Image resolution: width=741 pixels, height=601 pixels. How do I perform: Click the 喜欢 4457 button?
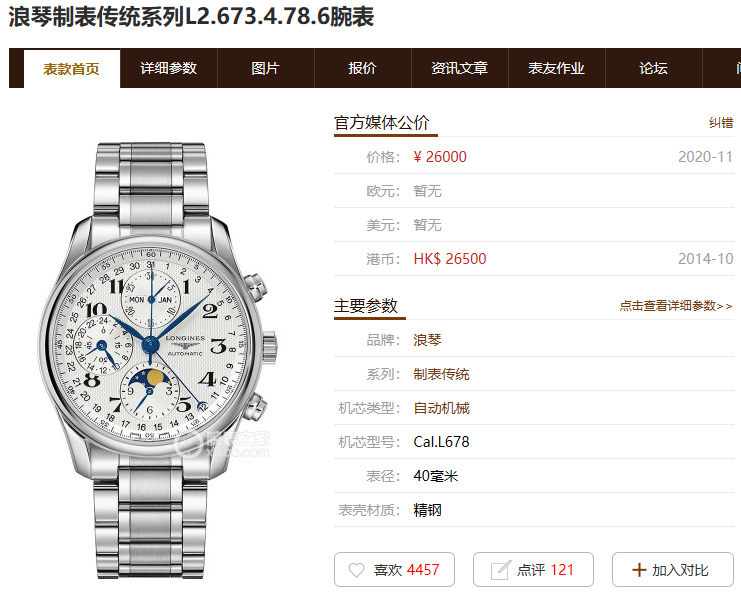pyautogui.click(x=395, y=570)
